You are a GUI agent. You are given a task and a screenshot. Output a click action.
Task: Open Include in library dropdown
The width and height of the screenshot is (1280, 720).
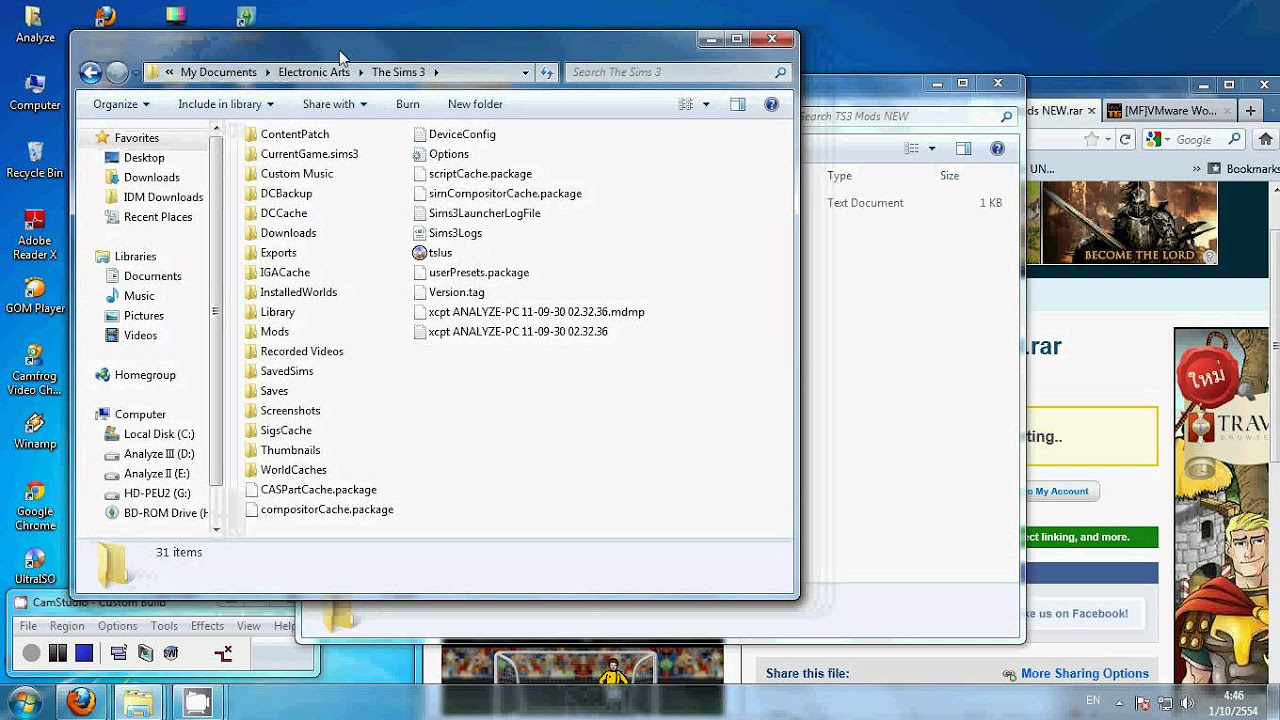point(226,104)
